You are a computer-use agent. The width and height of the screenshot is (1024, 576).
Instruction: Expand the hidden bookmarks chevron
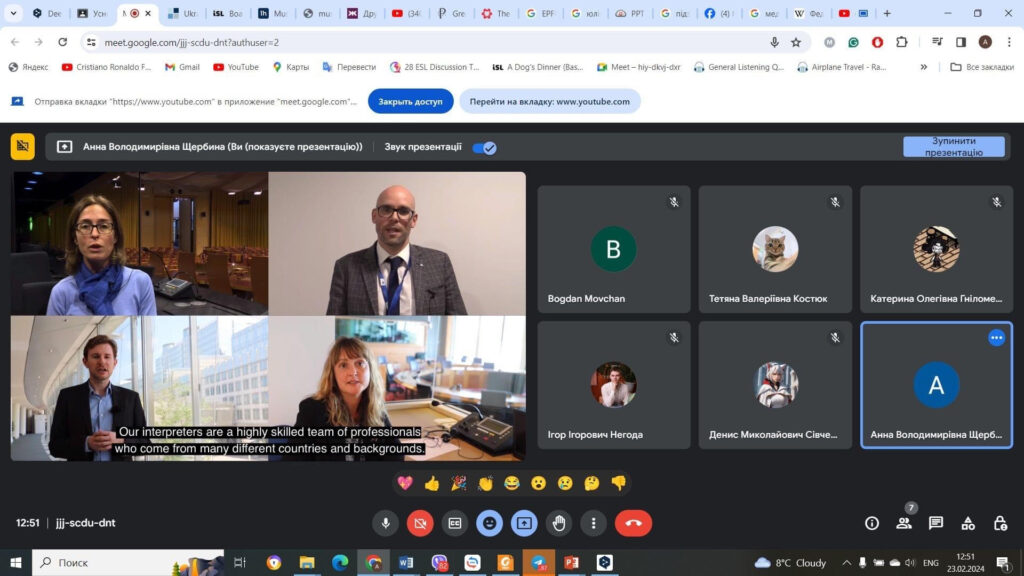point(923,67)
